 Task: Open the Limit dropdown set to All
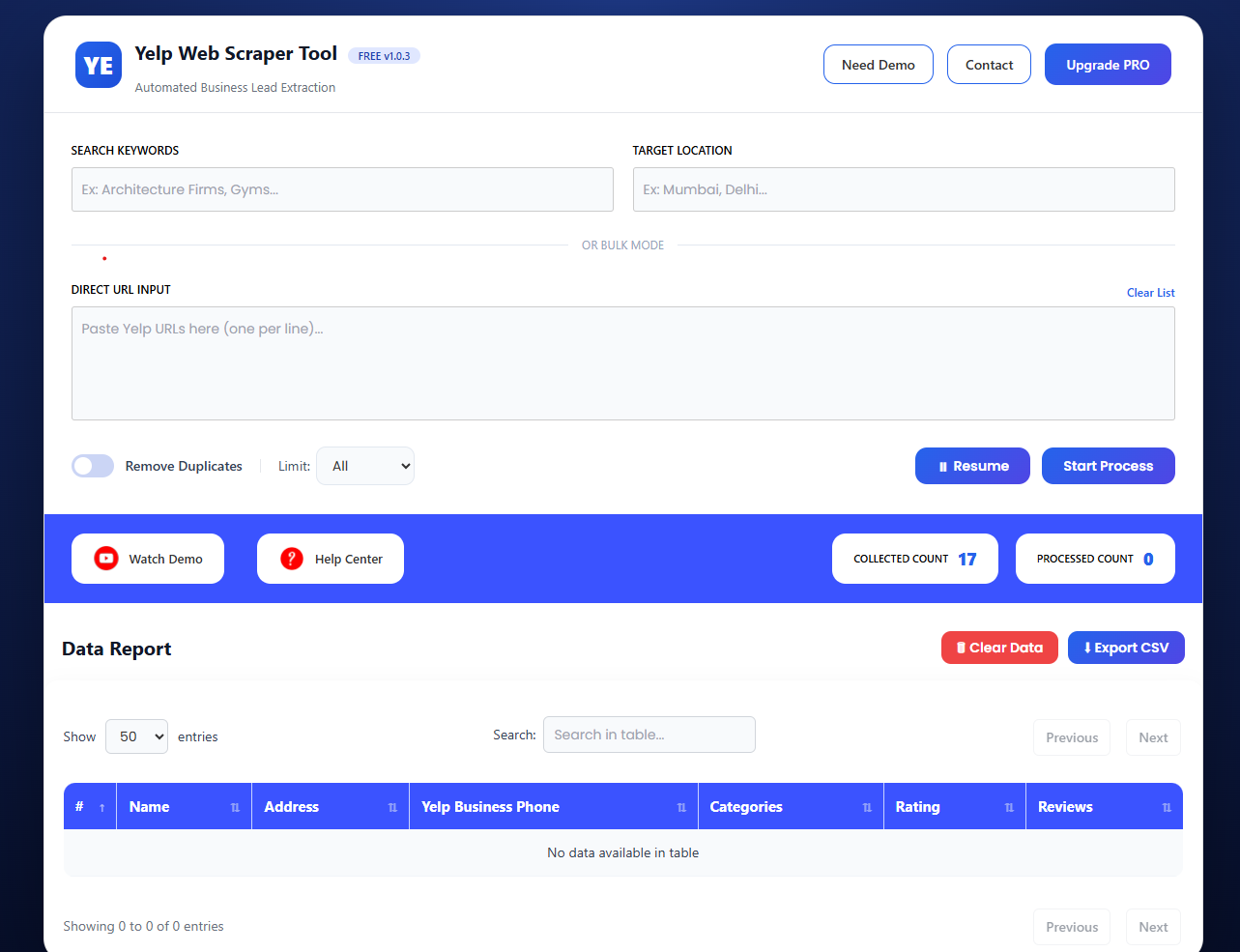click(365, 466)
